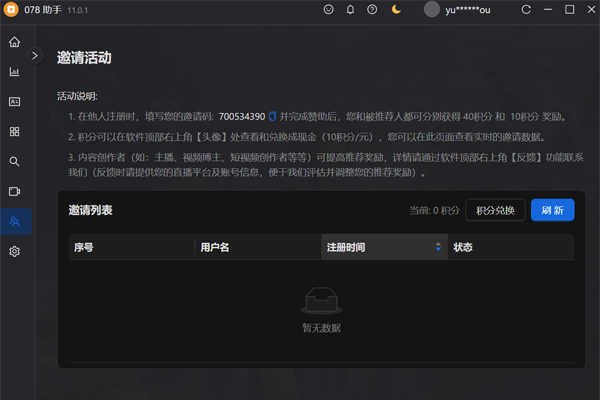600x400 pixels.
Task: Copy the invitation code 700534390
Action: pos(273,117)
